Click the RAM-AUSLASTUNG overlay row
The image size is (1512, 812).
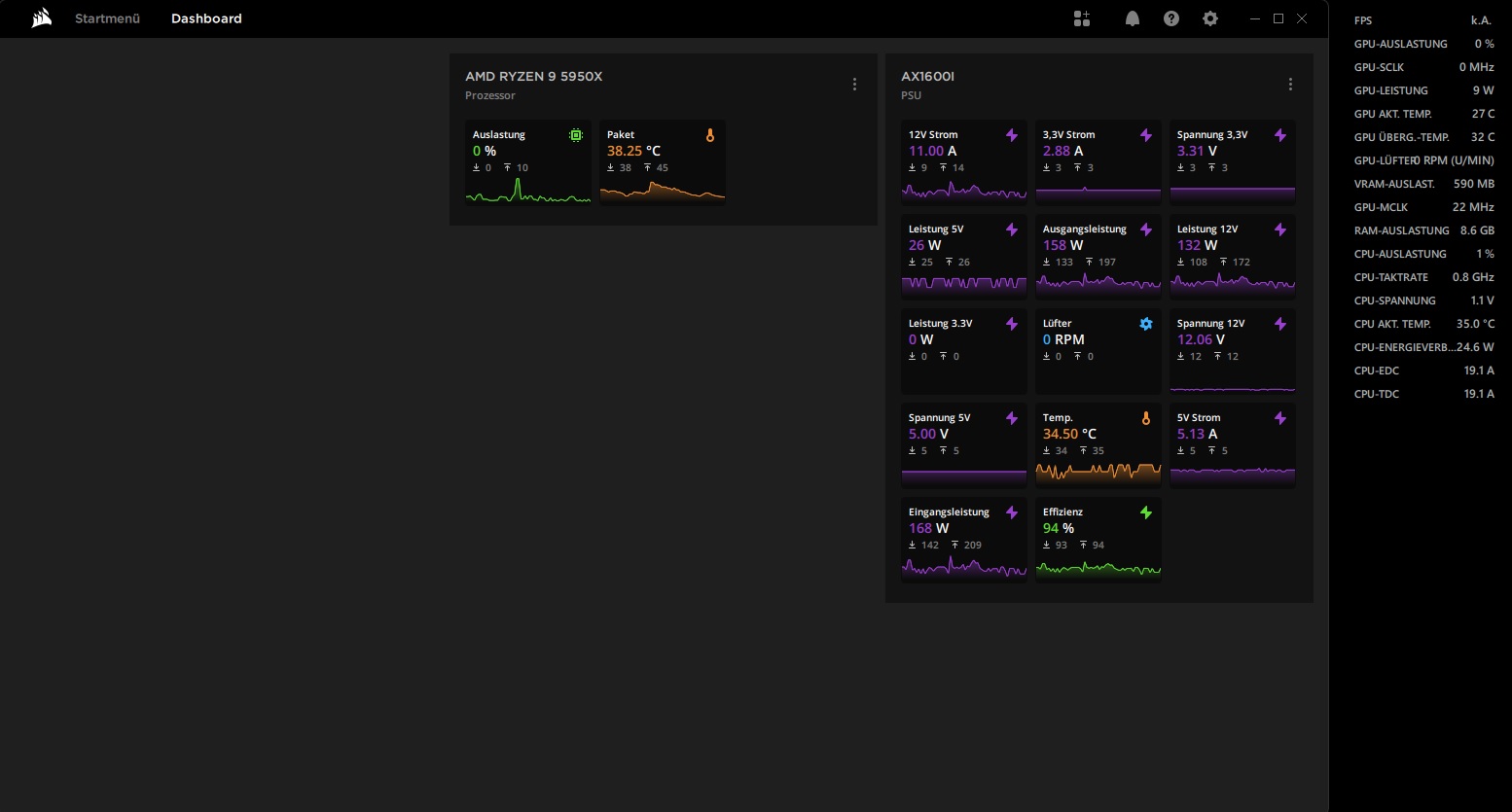1423,230
